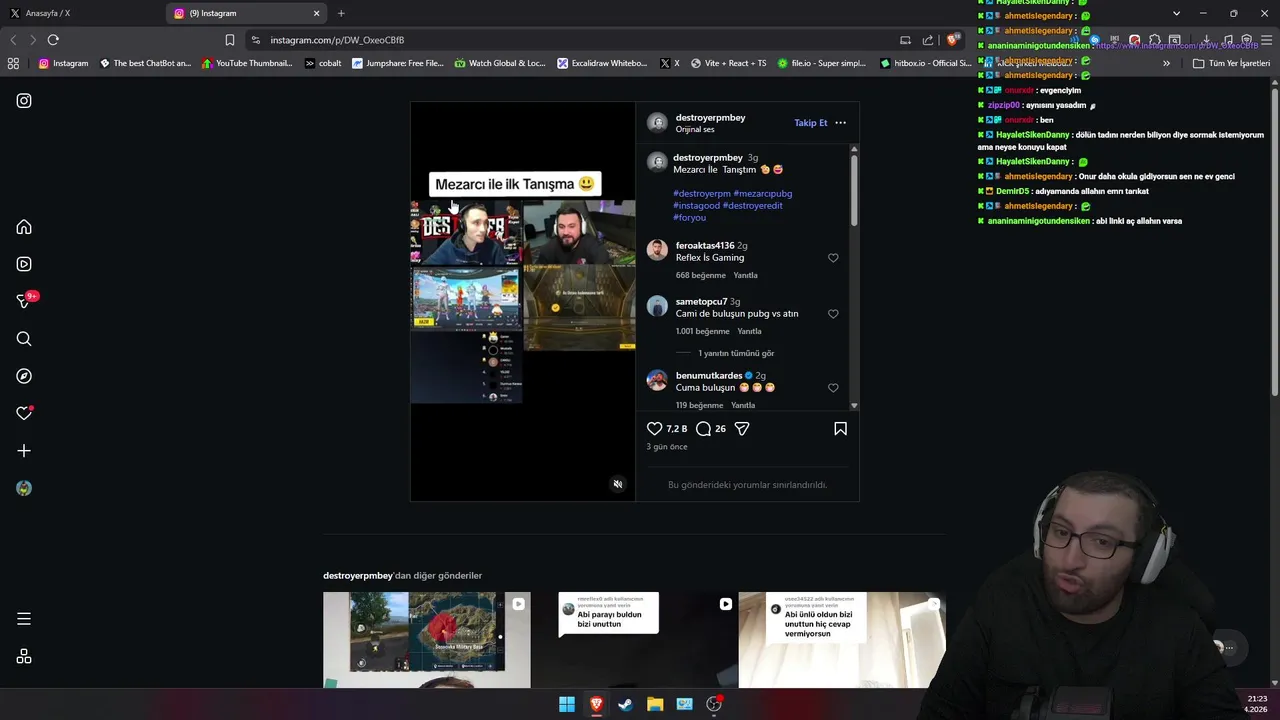This screenshot has height=720, width=1280.
Task: Open the Instagram bookmark in bookmarks bar
Action: pos(63,63)
